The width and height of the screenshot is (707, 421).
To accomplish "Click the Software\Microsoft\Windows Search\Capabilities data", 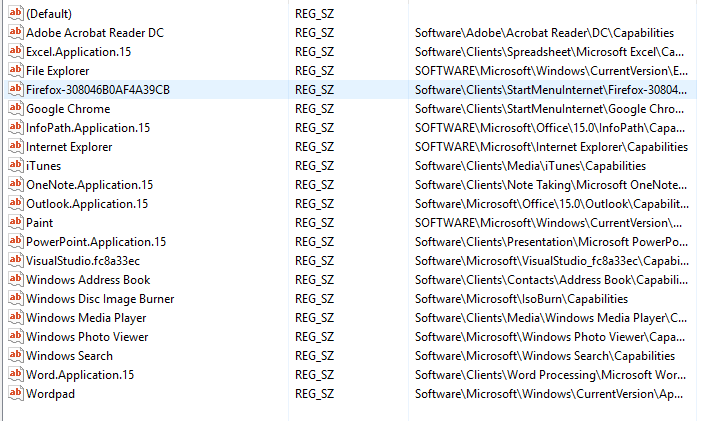I will pyautogui.click(x=545, y=356).
